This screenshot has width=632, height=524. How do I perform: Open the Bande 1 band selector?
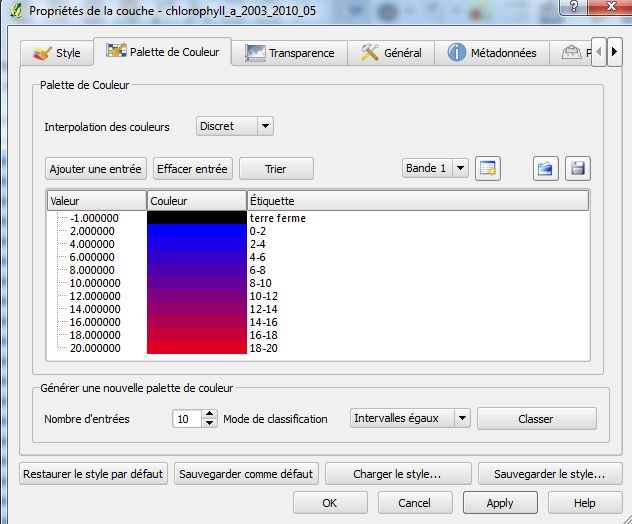pos(435,168)
